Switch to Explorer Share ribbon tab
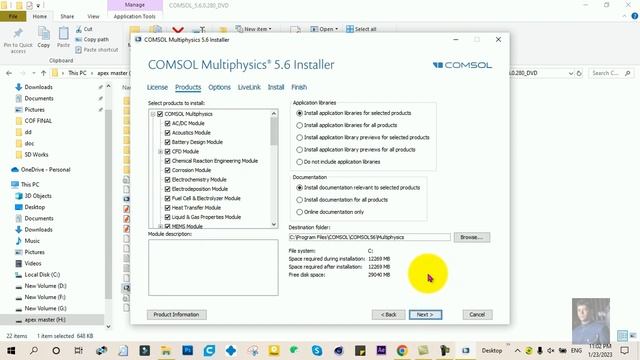 point(67,16)
